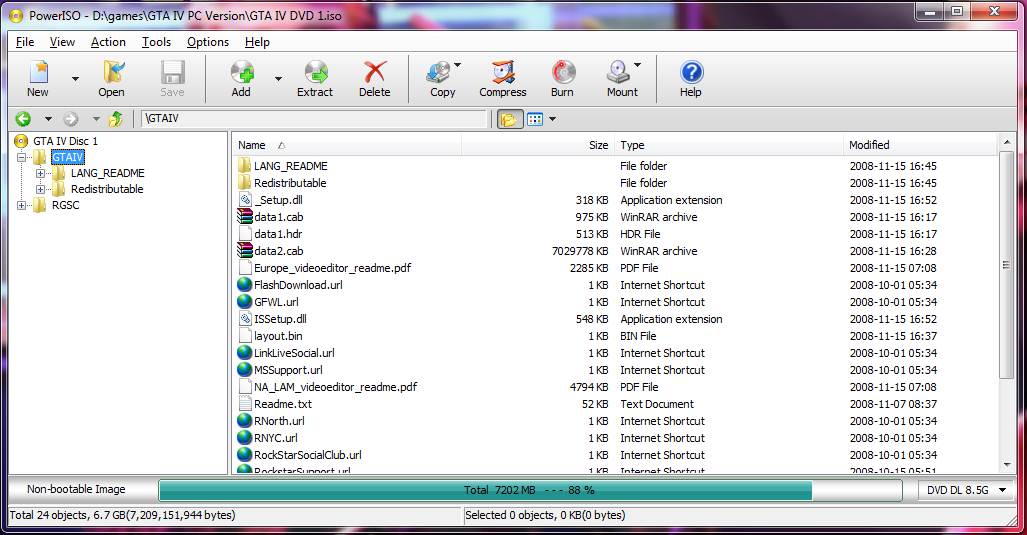Sort by the Name column header
The height and width of the screenshot is (535, 1027).
346,145
